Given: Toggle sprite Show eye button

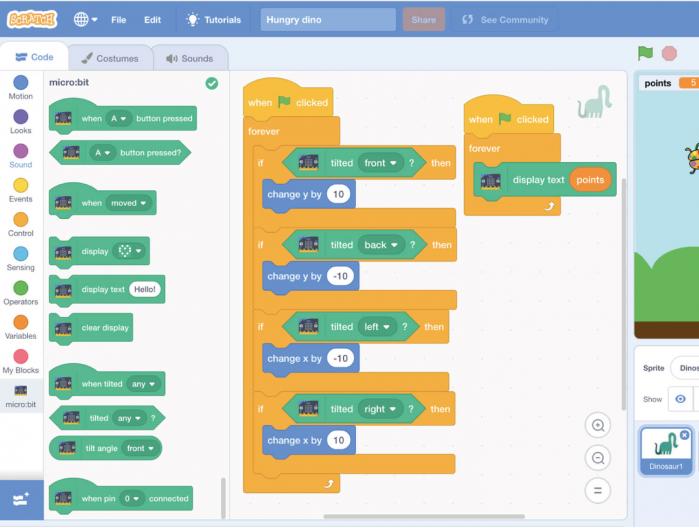Looking at the screenshot, I should [x=680, y=399].
